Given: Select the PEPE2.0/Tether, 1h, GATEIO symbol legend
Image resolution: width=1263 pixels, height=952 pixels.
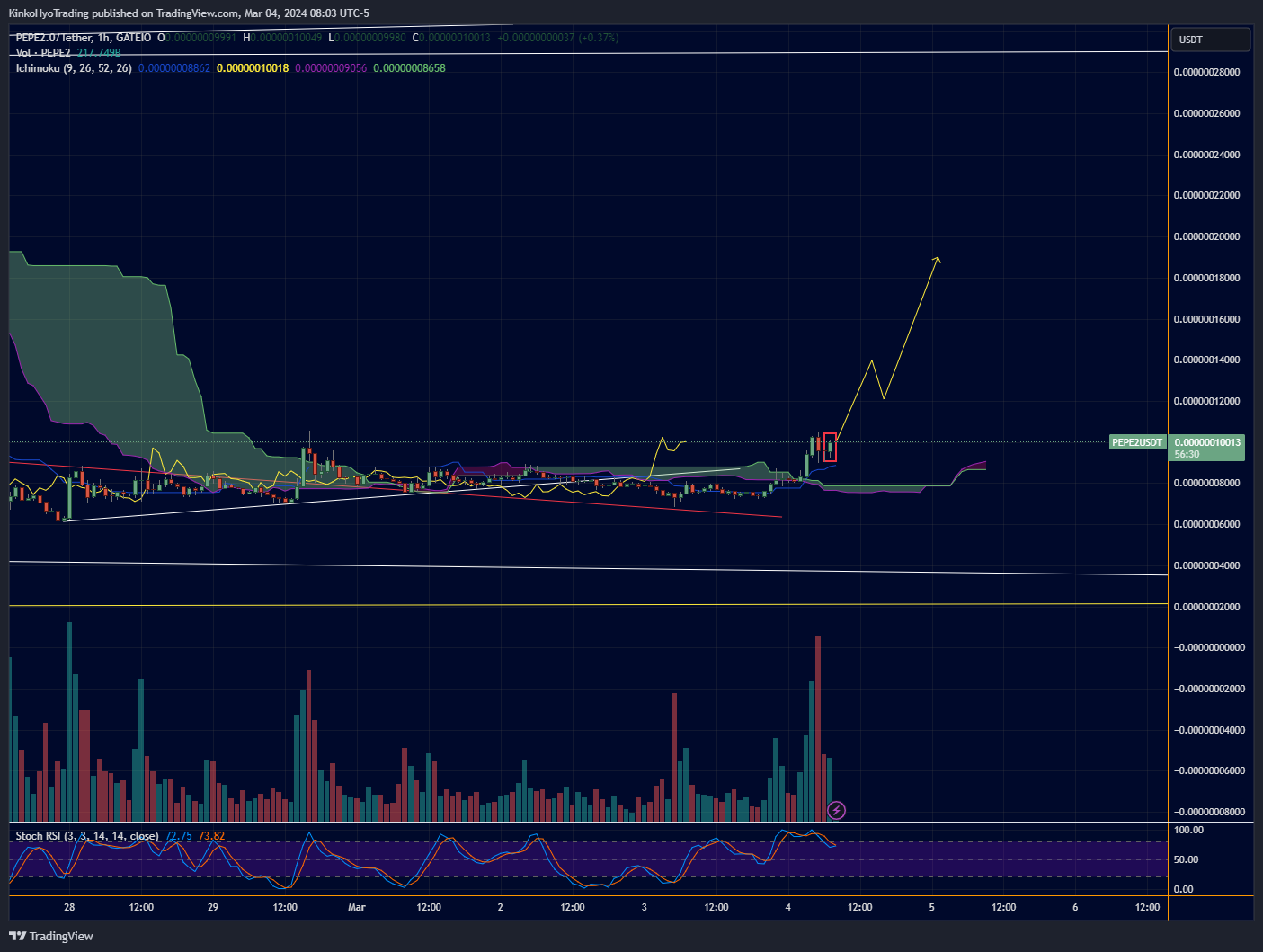Looking at the screenshot, I should click(x=84, y=38).
